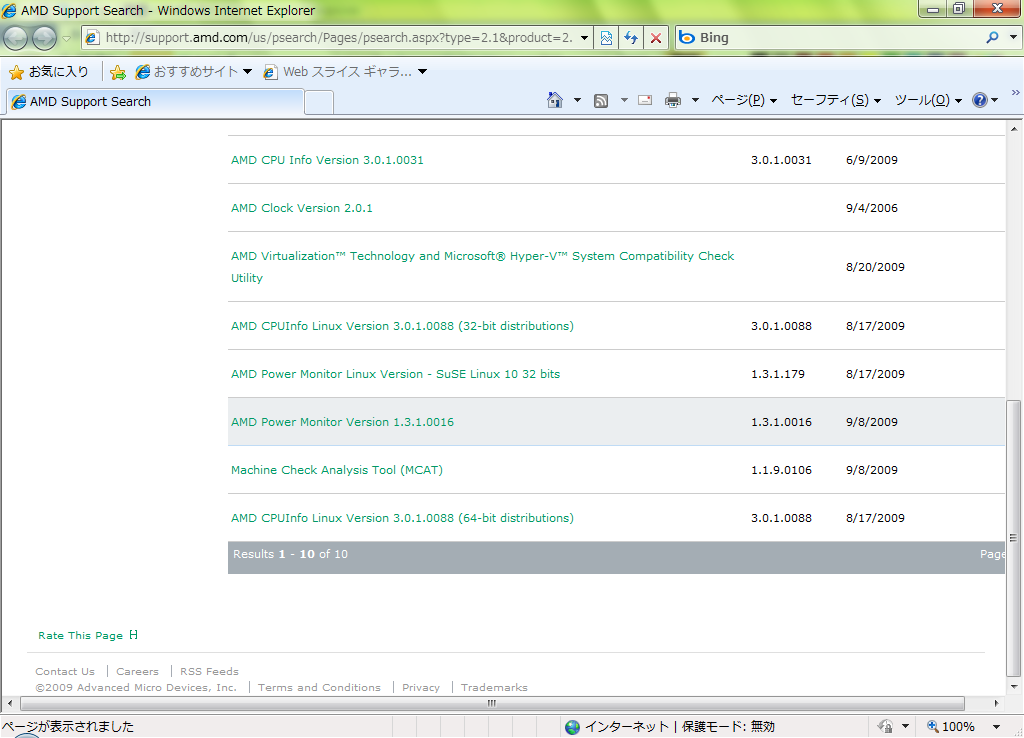This screenshot has height=738, width=1024.
Task: Click the horizontal scrollbar left arrow
Action: (9, 703)
